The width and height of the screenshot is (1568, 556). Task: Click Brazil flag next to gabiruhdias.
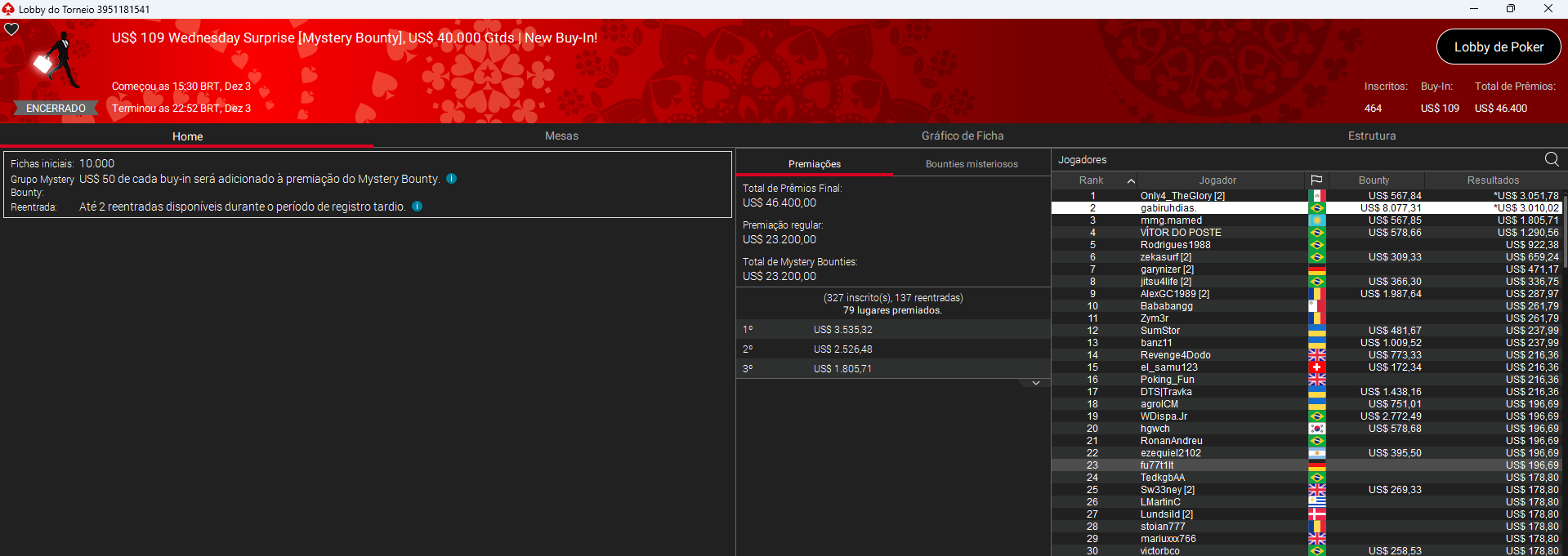(x=1316, y=208)
